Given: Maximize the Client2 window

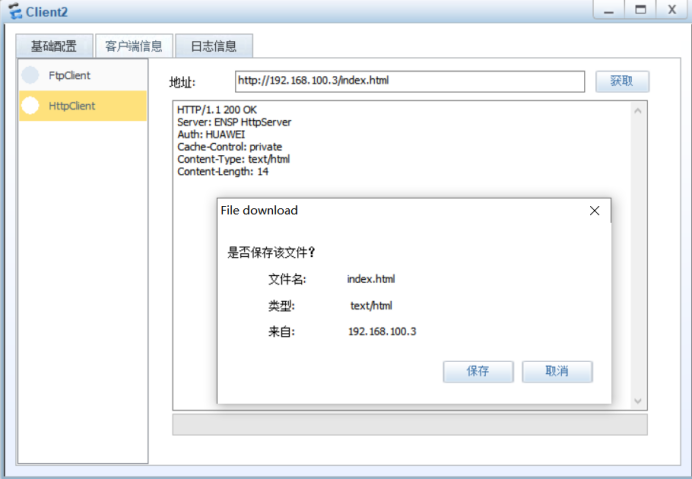Looking at the screenshot, I should 640,10.
